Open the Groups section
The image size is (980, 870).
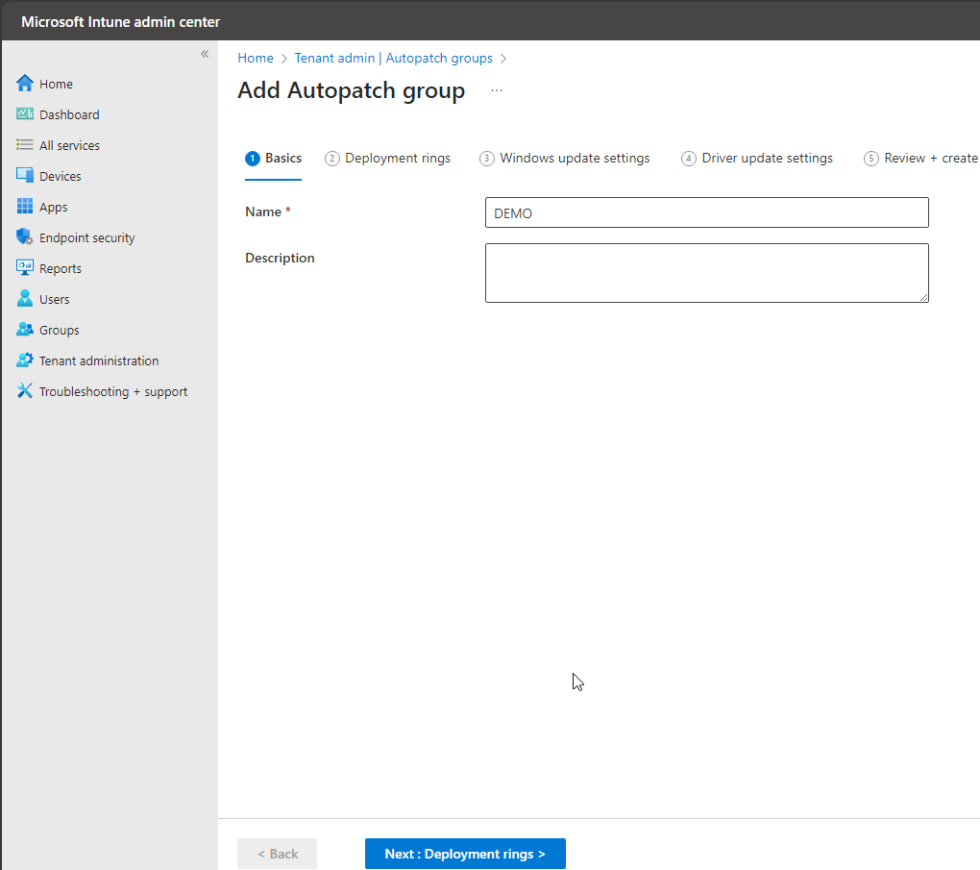tap(58, 329)
